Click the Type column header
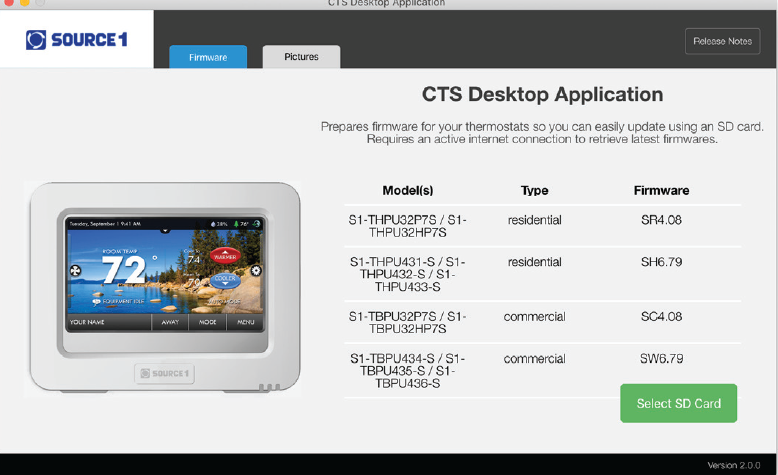Viewport: 778px width, 475px height. click(x=534, y=190)
